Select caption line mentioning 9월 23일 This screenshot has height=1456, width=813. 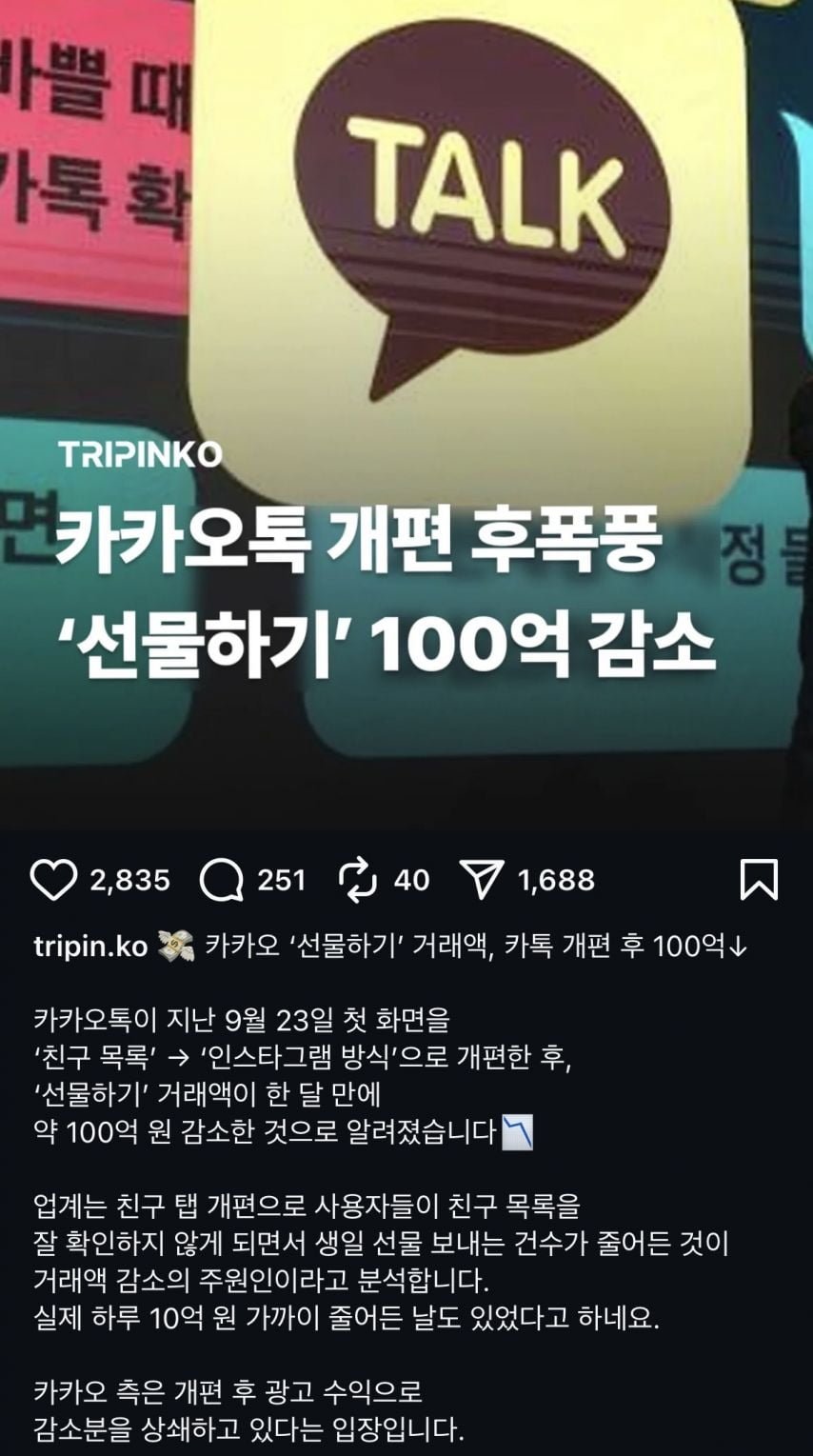tap(241, 1020)
